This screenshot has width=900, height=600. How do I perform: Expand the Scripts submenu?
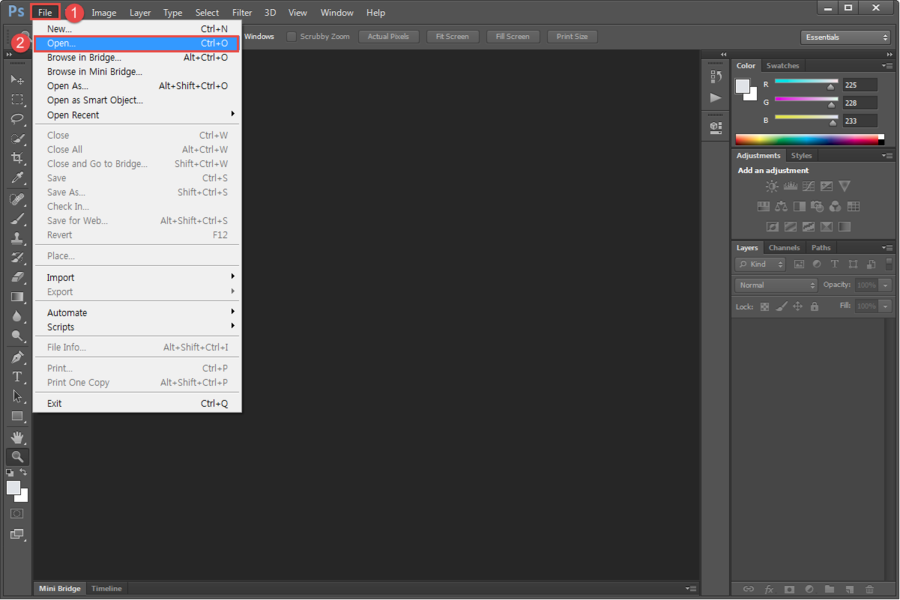coord(137,327)
